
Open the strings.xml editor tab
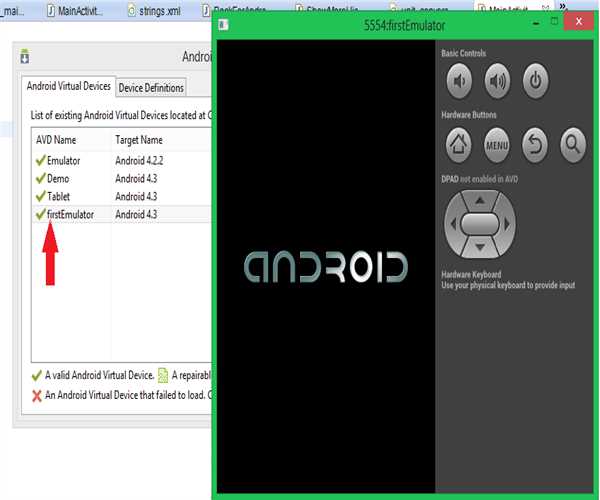[158, 11]
